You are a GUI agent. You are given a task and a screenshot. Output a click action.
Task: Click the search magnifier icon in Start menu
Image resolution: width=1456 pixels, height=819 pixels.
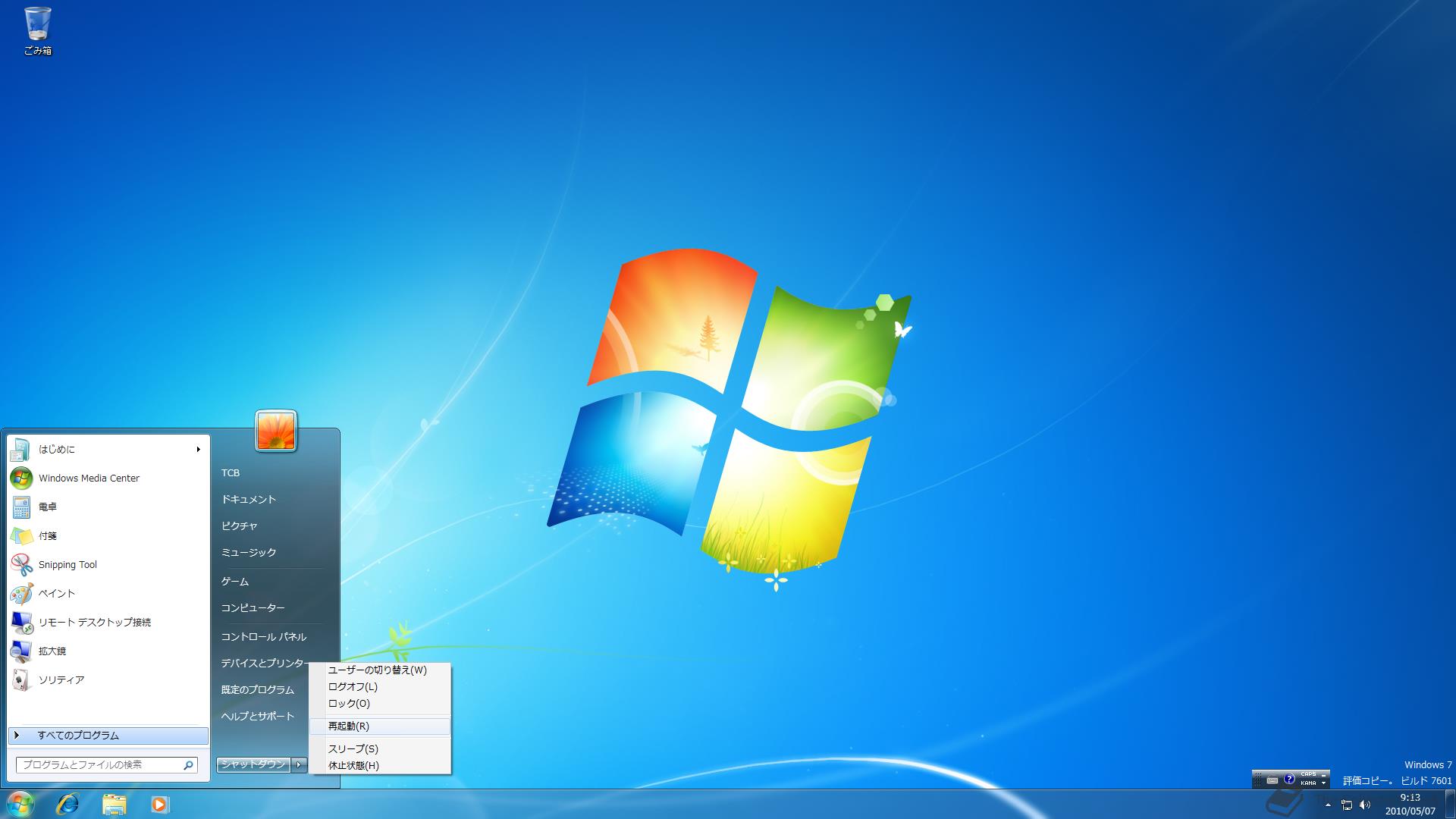(188, 765)
